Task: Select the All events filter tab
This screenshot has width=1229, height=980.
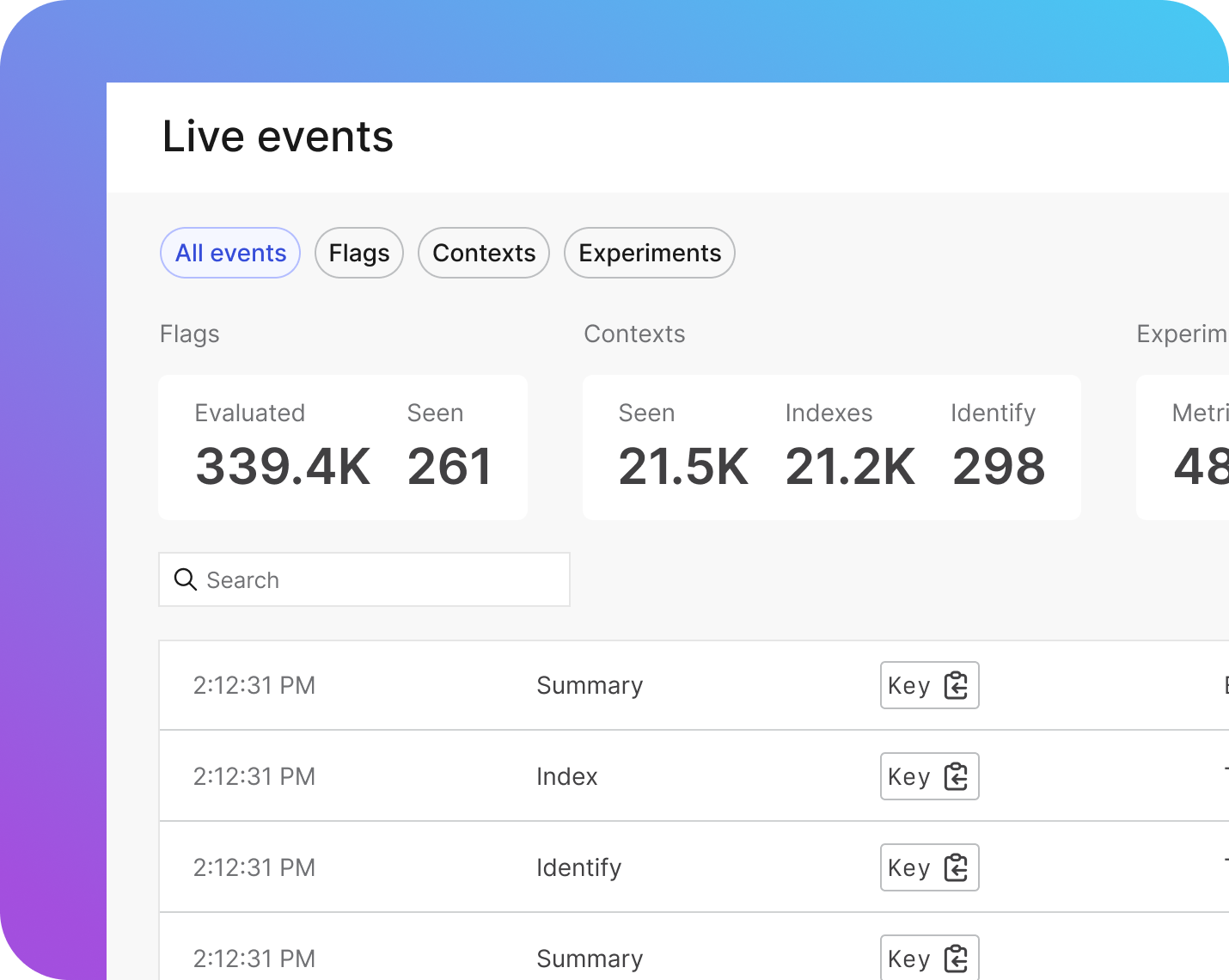Action: pos(230,253)
